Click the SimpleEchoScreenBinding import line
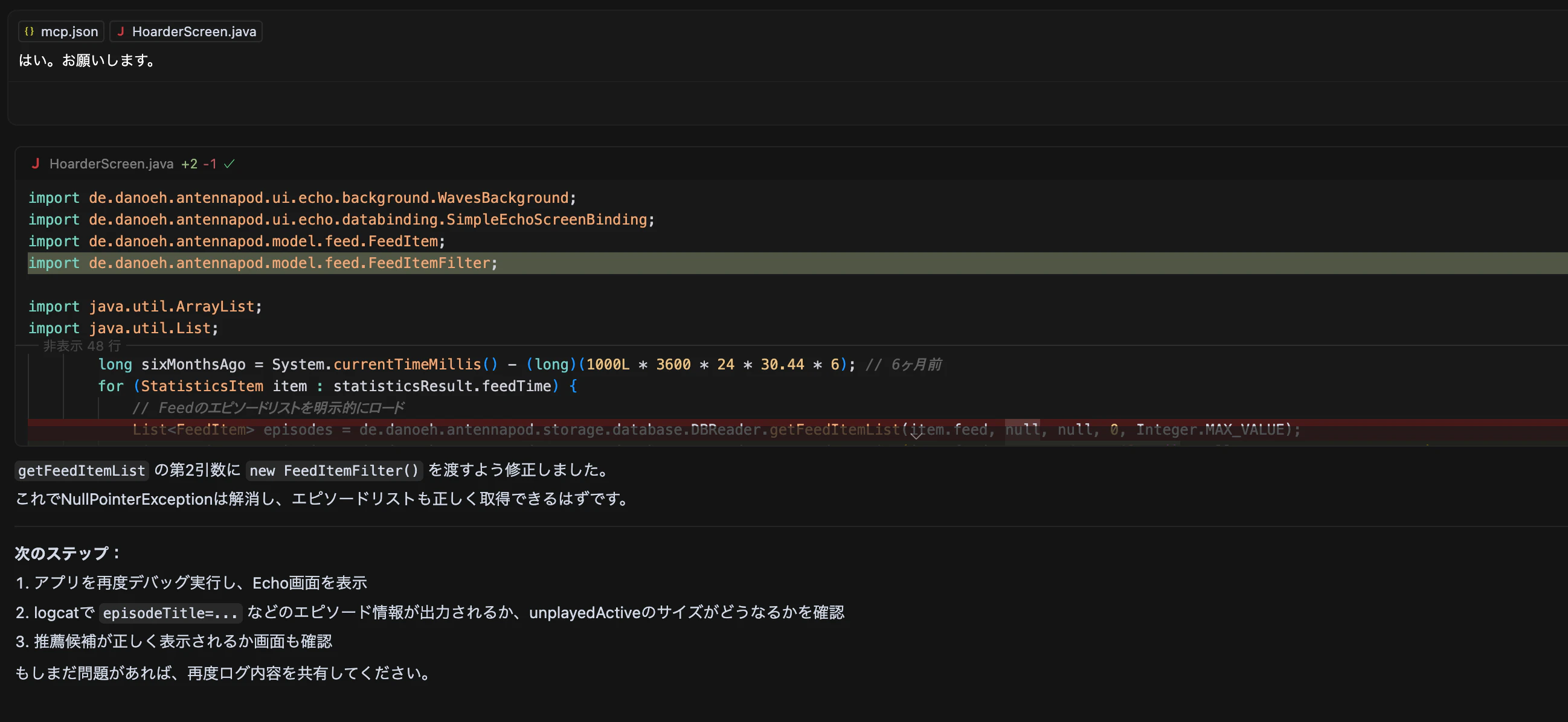This screenshot has width=1568, height=722. pyautogui.click(x=341, y=220)
